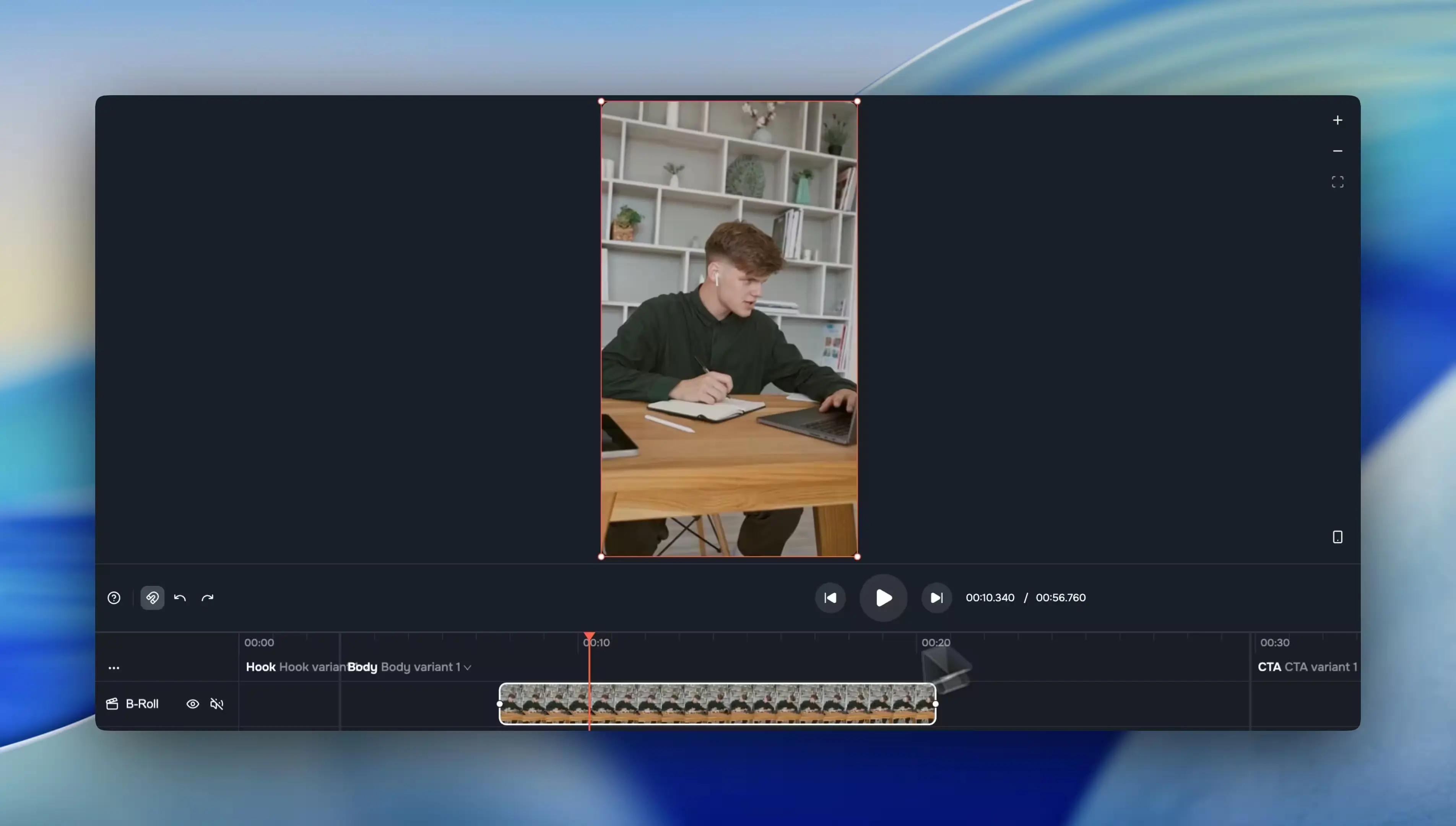Zoom in the canvas with plus icon

pyautogui.click(x=1337, y=120)
